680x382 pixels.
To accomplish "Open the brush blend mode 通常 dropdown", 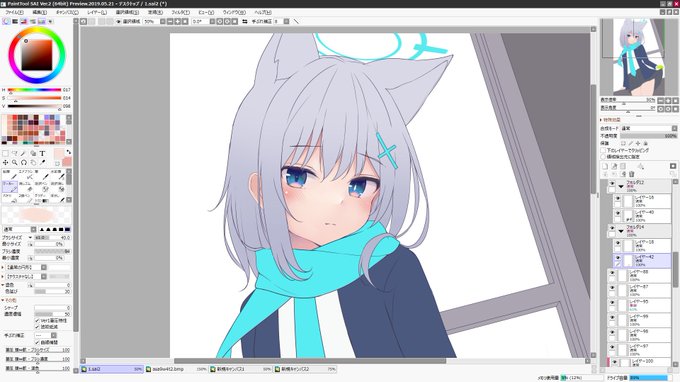I will tap(20, 229).
